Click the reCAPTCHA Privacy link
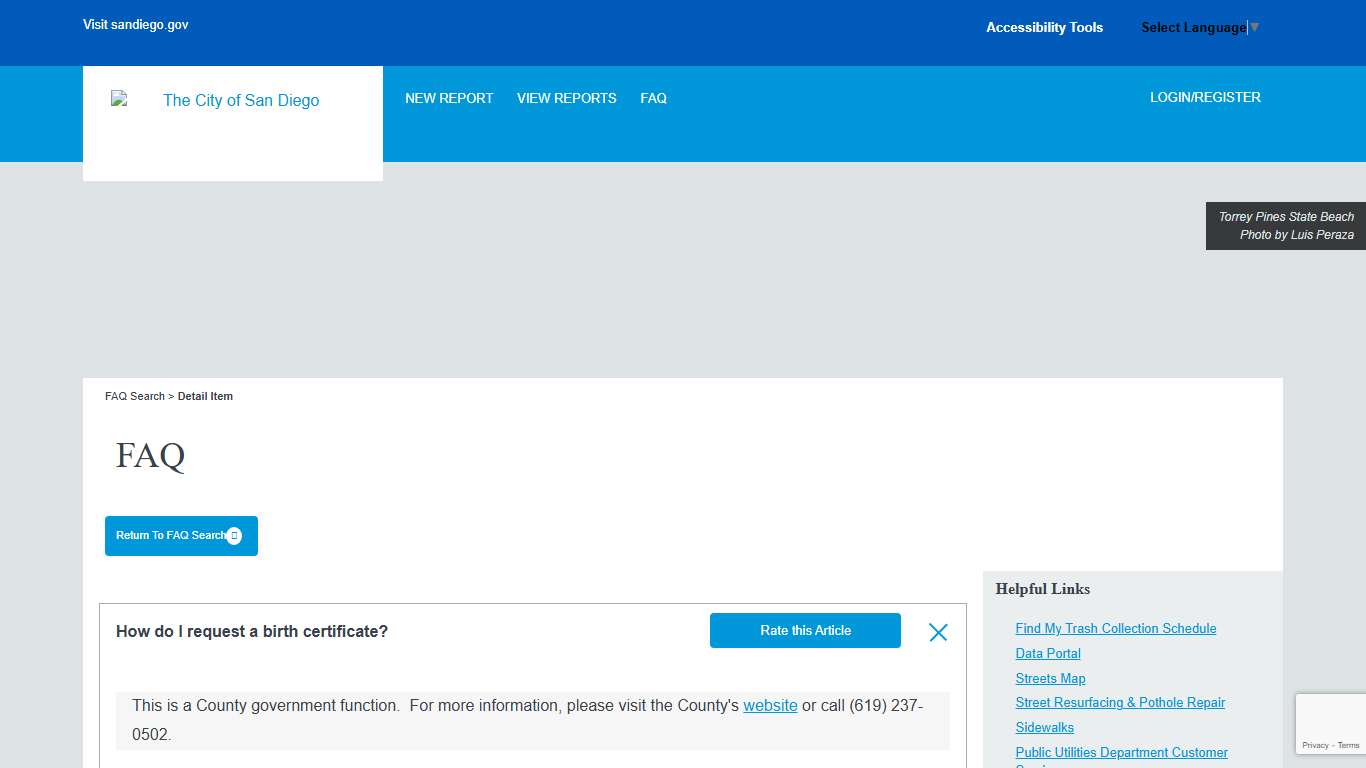 pyautogui.click(x=1315, y=746)
